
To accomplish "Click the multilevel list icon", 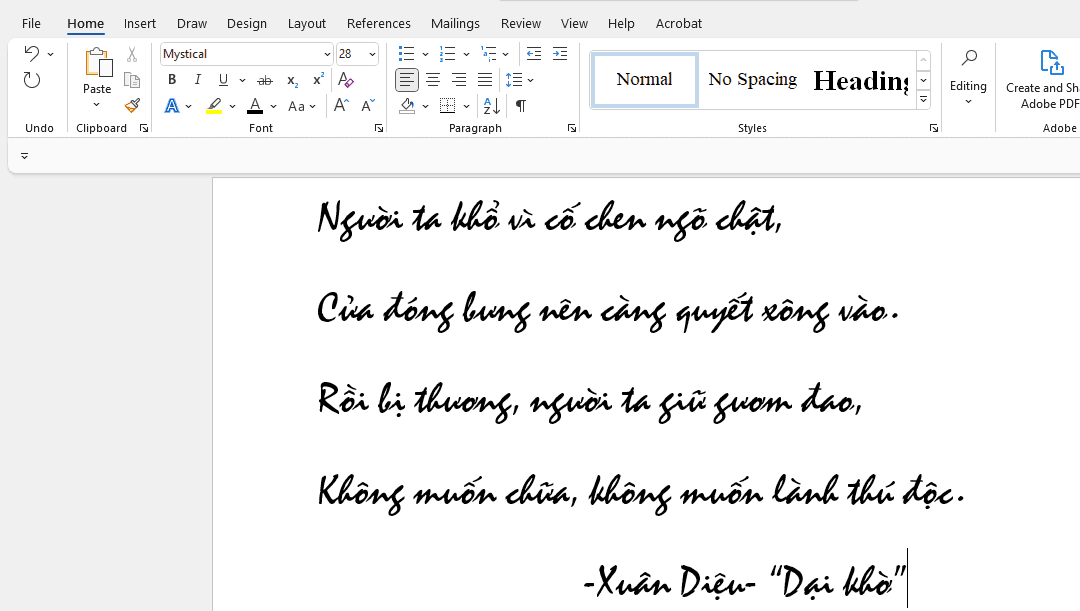I will tap(488, 54).
